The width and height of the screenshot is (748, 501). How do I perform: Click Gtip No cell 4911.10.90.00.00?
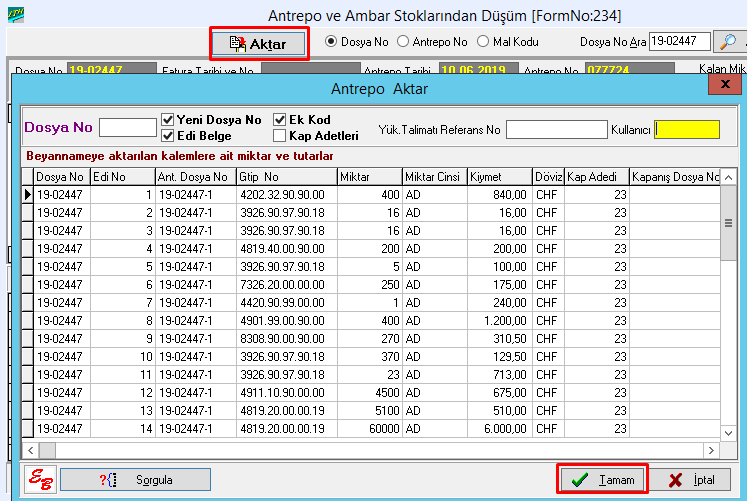(287, 393)
